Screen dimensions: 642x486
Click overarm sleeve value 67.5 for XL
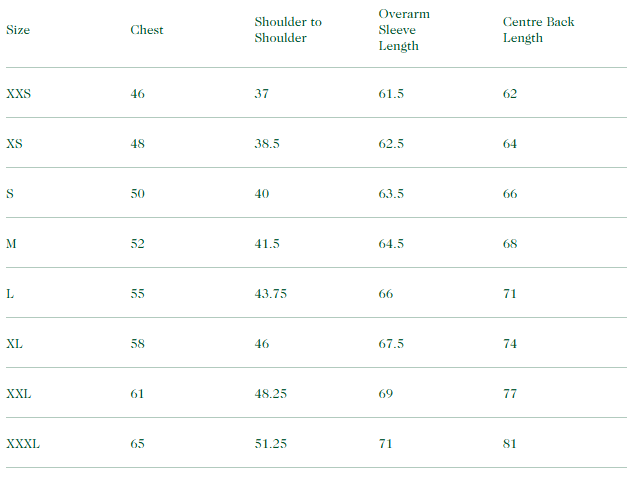point(391,344)
